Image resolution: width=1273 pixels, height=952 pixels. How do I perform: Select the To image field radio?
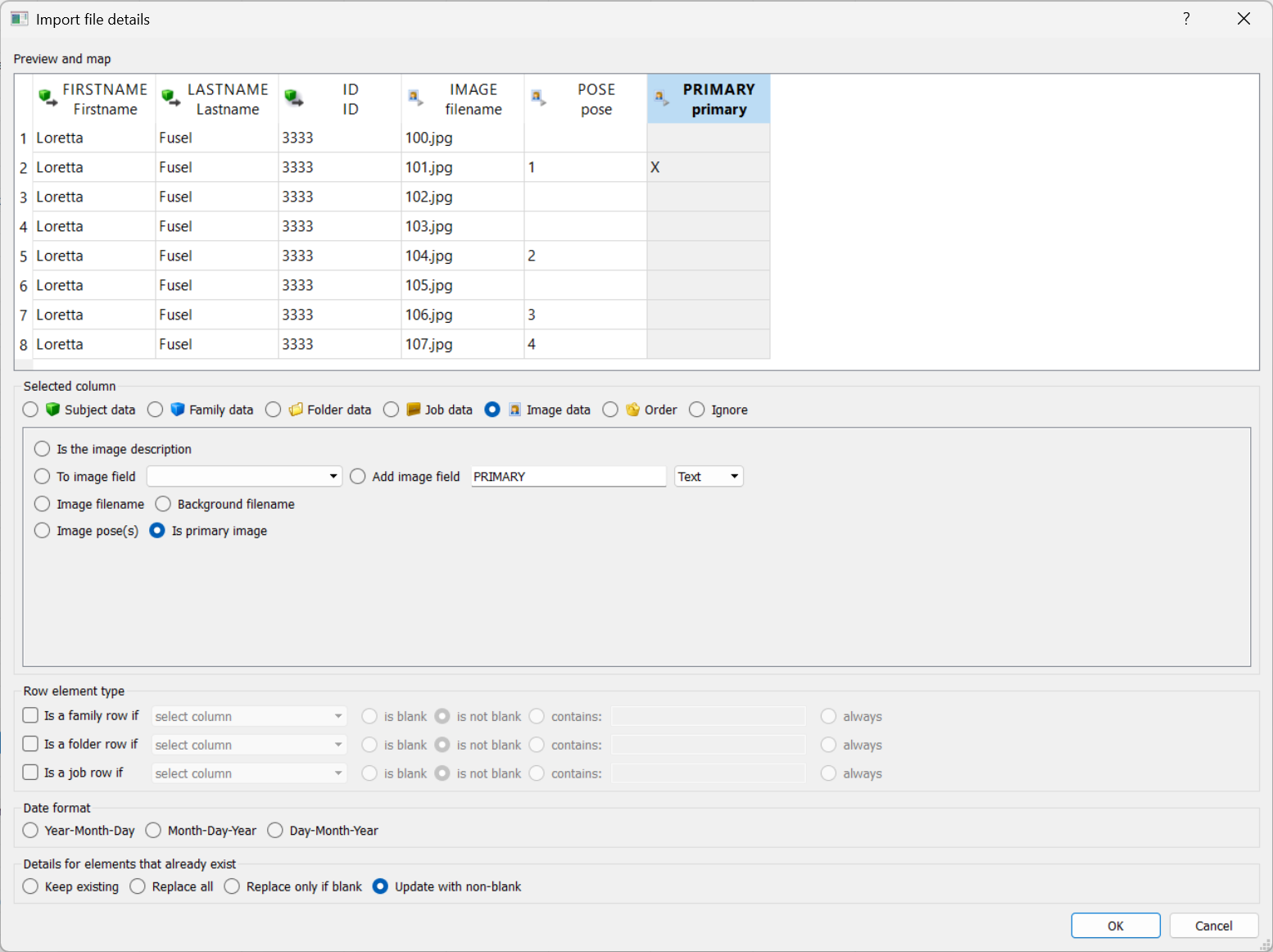tap(42, 476)
